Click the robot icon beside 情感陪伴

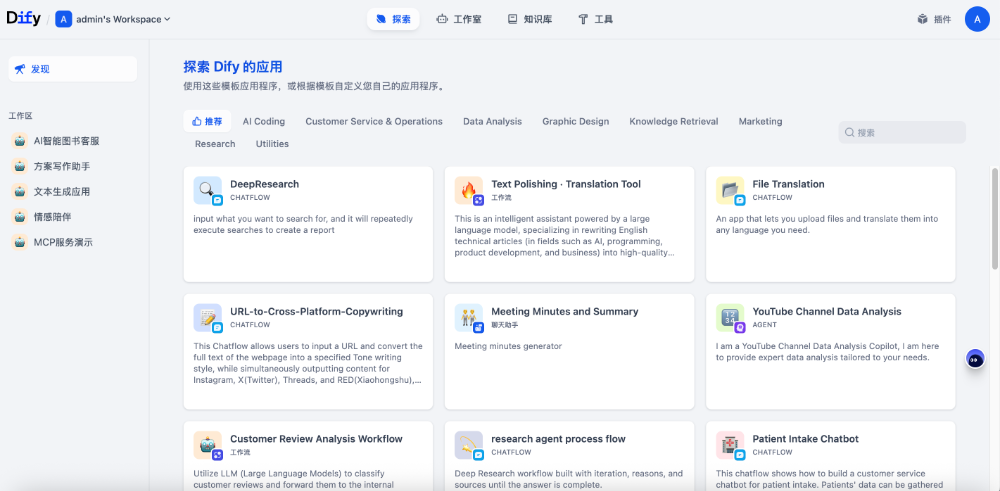(x=20, y=217)
